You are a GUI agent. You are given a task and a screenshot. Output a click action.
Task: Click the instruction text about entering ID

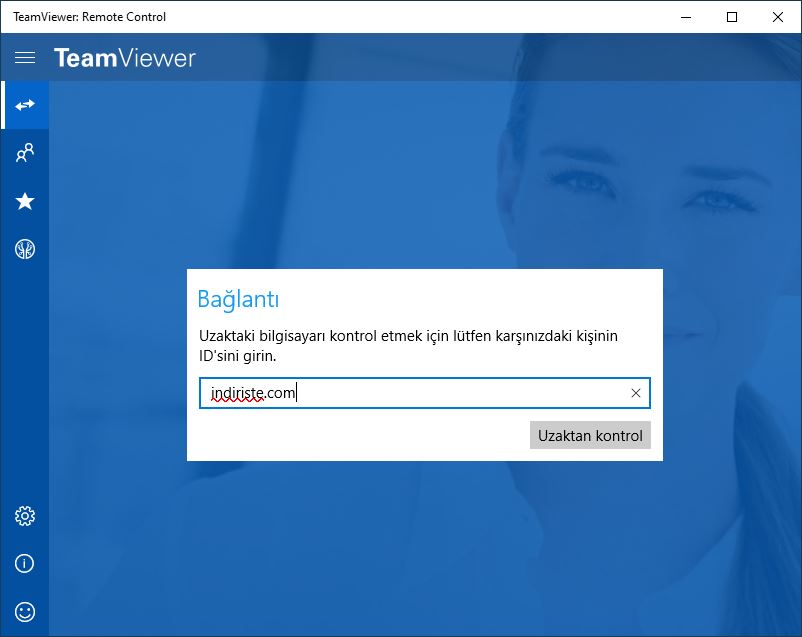pyautogui.click(x=408, y=346)
